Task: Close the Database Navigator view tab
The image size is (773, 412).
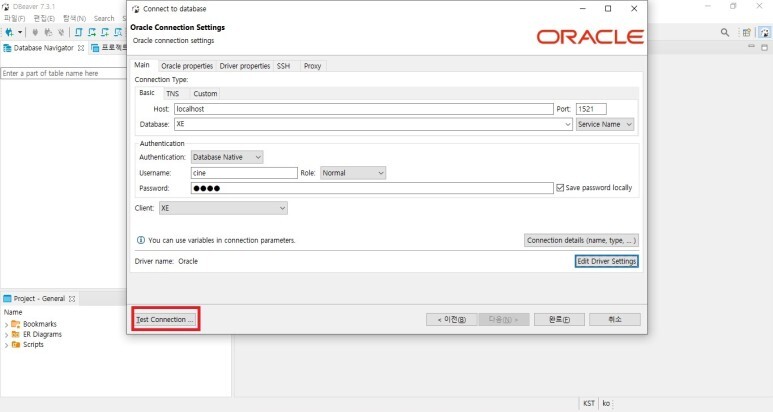Action: [81, 48]
